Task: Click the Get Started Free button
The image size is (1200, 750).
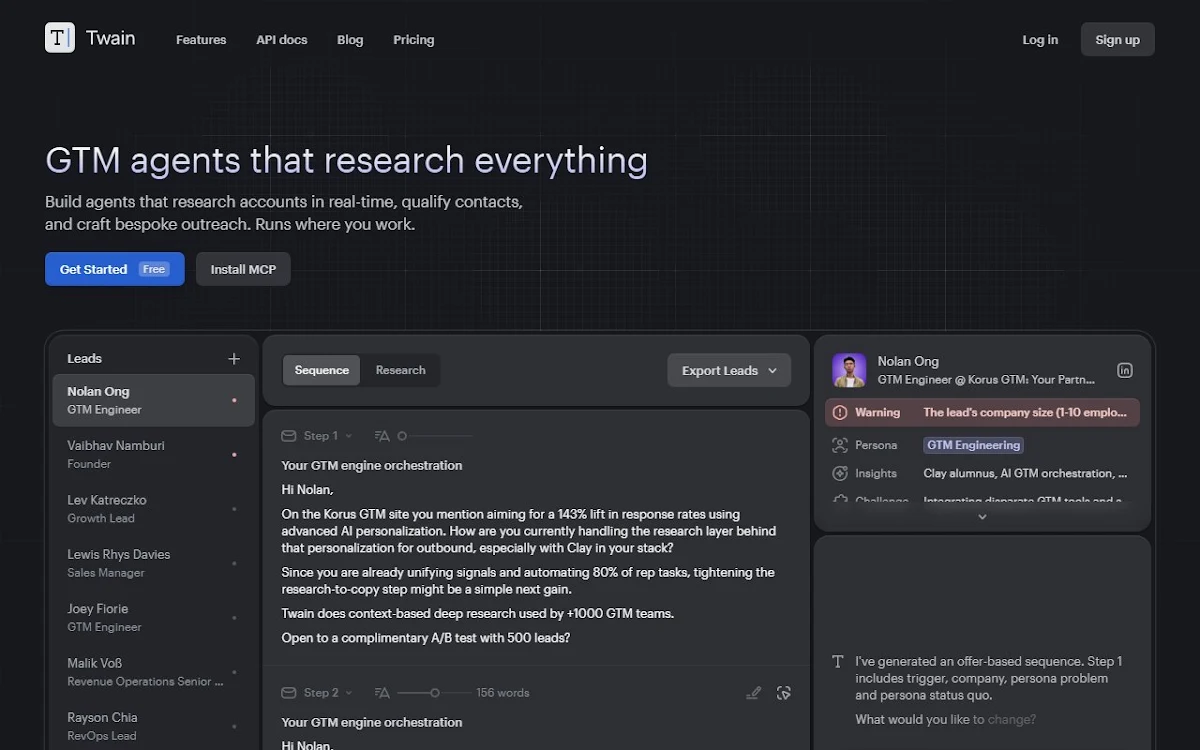Action: point(115,269)
